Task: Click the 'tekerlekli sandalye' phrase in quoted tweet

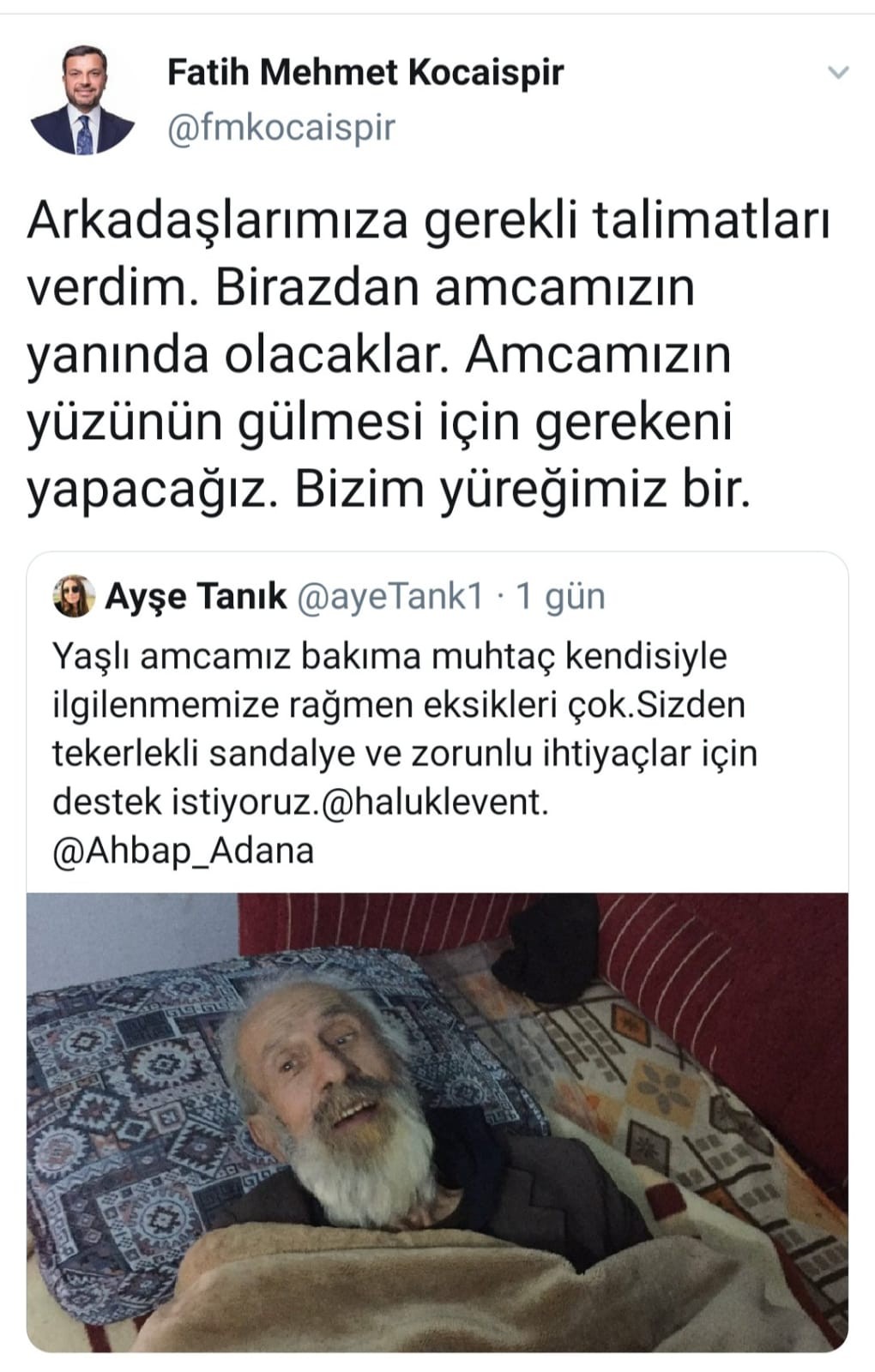Action: click(x=204, y=753)
